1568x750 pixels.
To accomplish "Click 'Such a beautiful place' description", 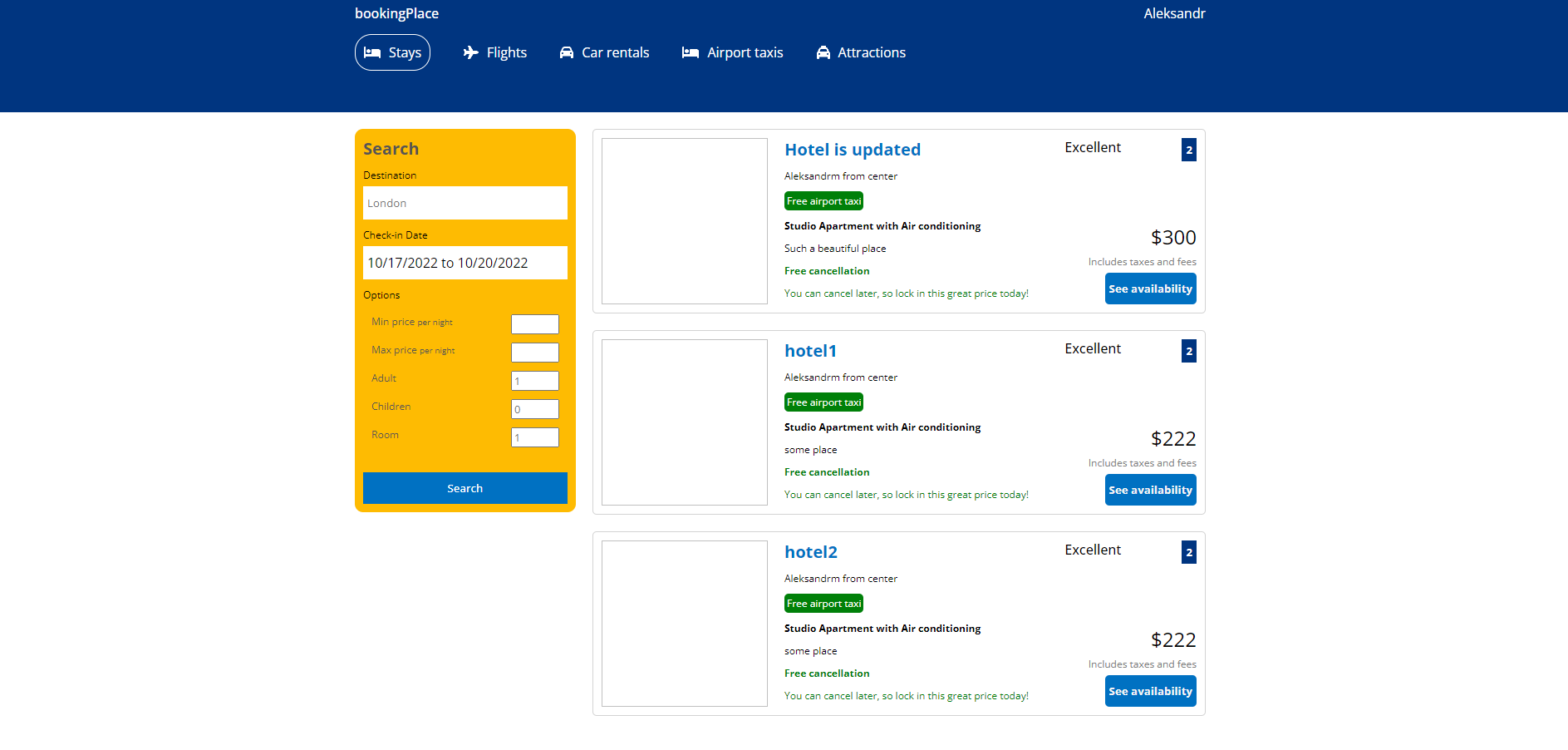I will 835,249.
